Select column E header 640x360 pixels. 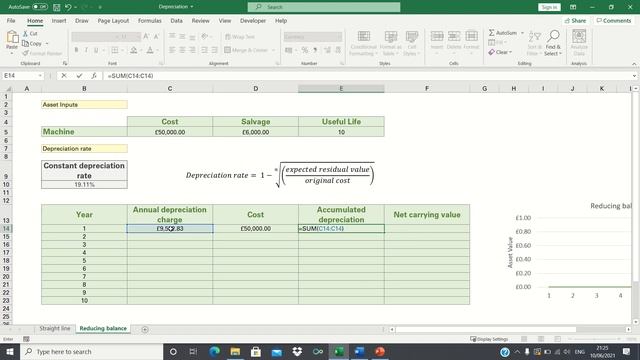point(341,89)
